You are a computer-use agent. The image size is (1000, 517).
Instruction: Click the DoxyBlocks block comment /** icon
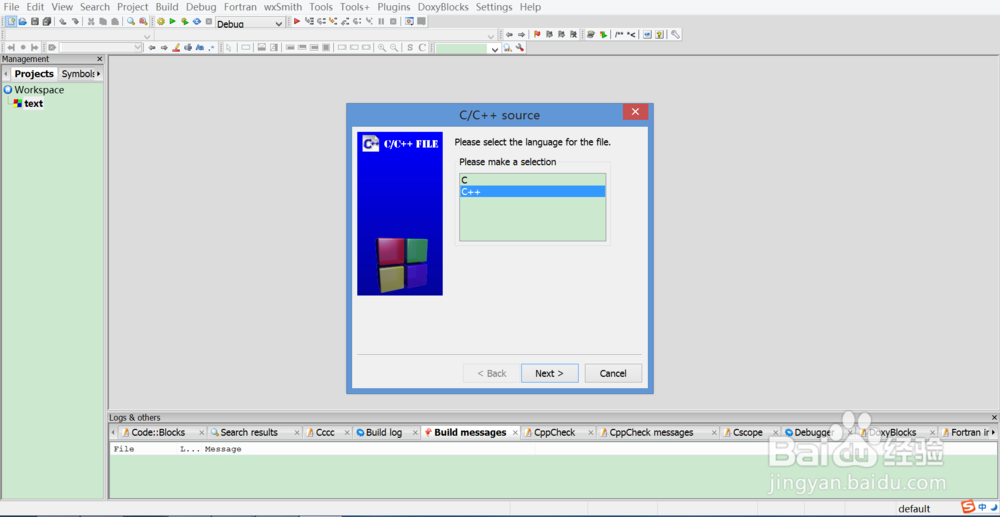(x=619, y=34)
